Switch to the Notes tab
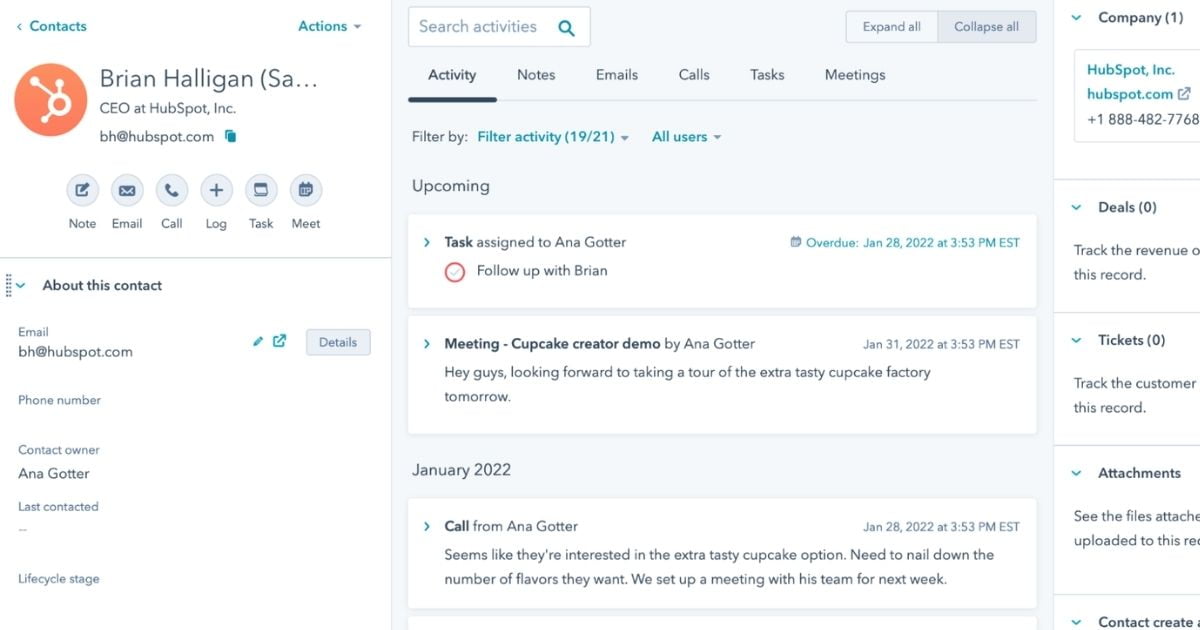The image size is (1200, 630). [536, 75]
